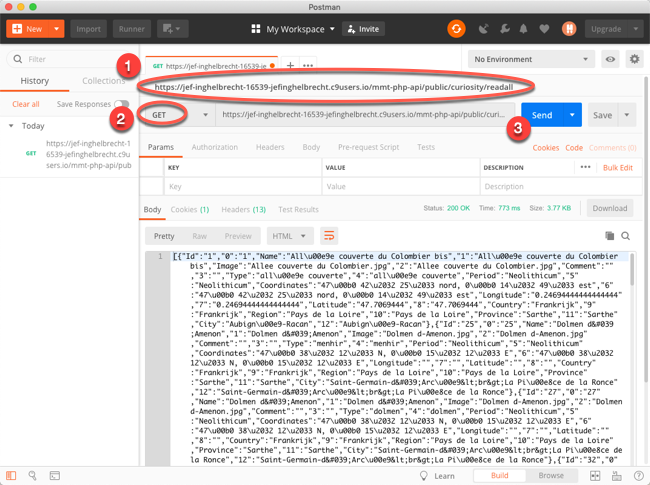Click the Bulk Edit link
The width and height of the screenshot is (650, 485).
click(x=617, y=168)
